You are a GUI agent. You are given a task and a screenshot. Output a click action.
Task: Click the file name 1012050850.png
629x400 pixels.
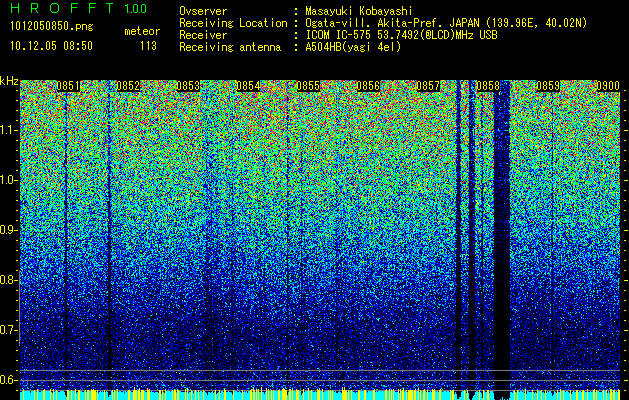(52, 27)
